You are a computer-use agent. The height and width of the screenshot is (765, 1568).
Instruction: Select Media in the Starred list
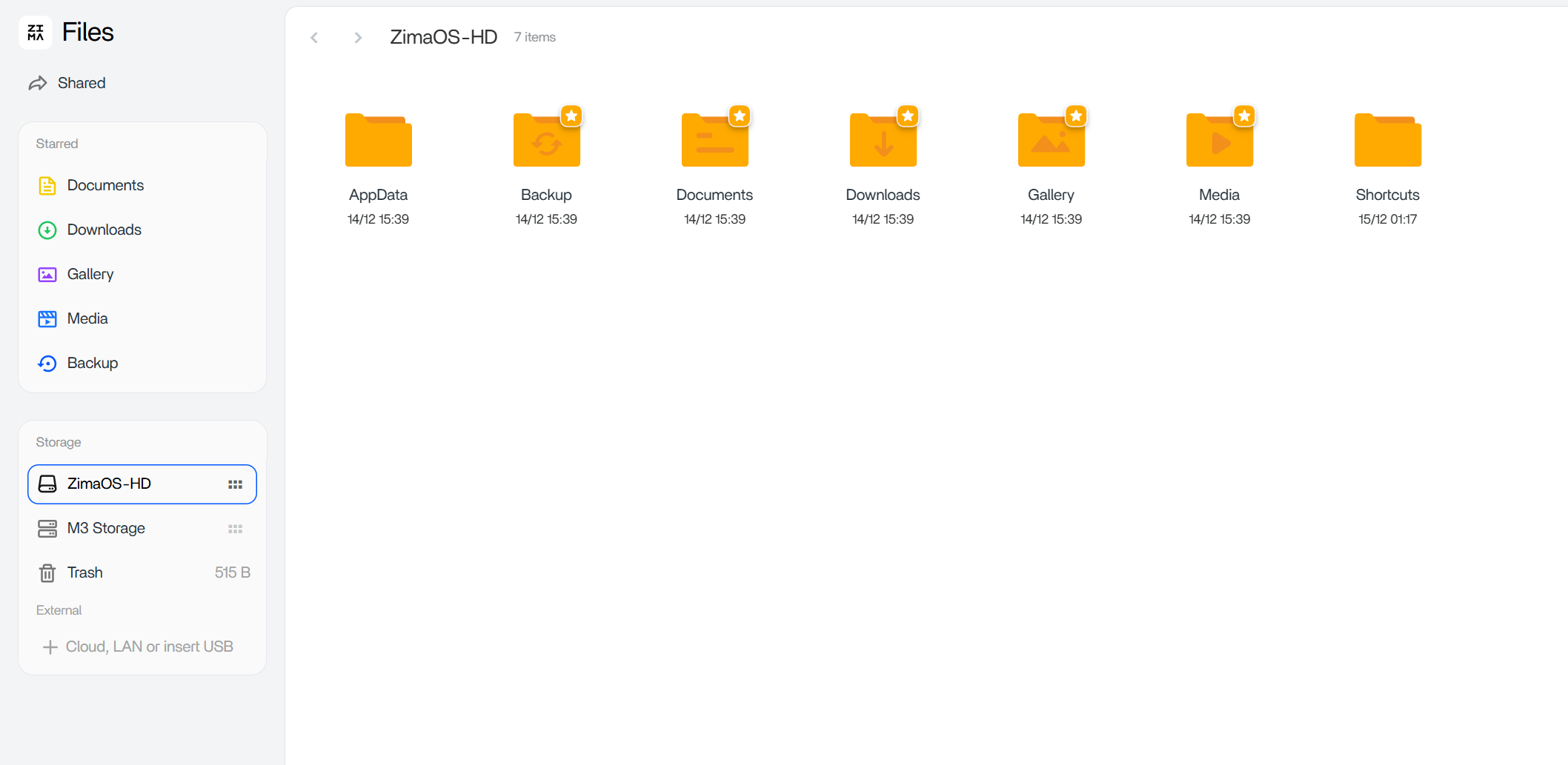[87, 318]
